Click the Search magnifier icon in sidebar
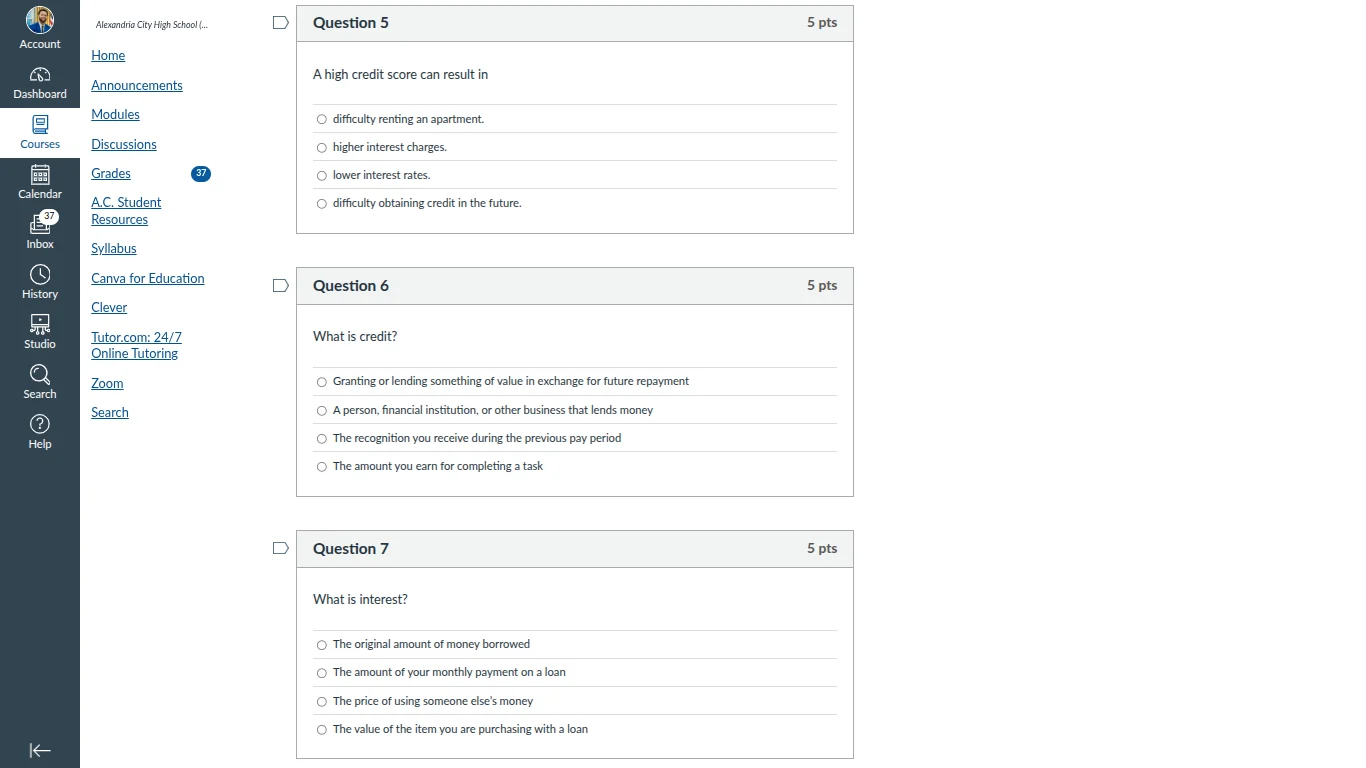The image size is (1366, 768). click(x=40, y=374)
